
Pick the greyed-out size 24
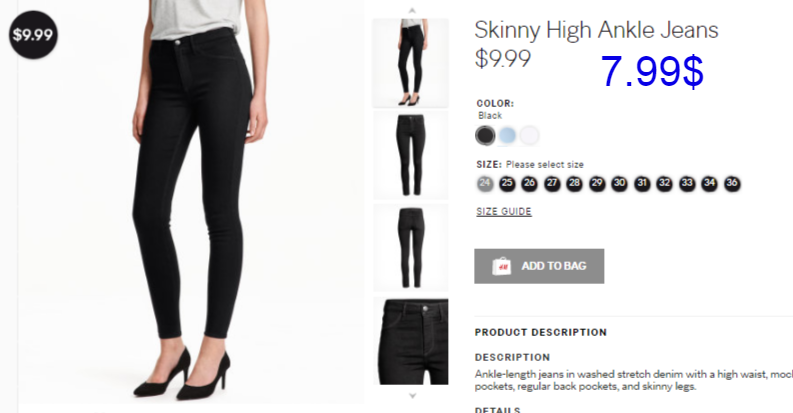point(485,183)
